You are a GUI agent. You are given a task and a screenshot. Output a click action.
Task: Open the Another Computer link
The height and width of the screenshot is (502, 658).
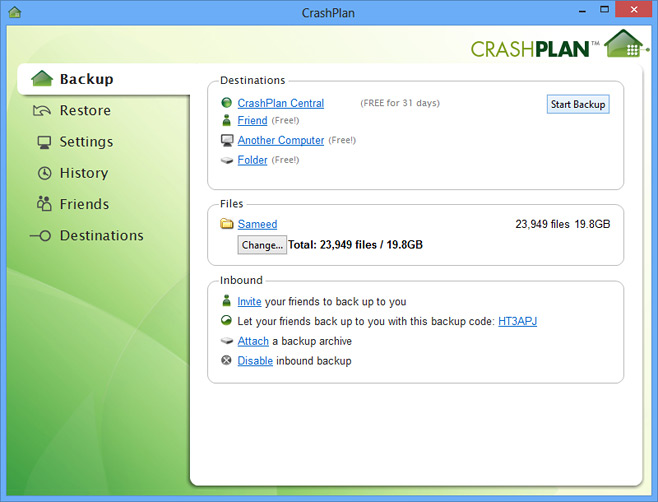pyautogui.click(x=281, y=140)
